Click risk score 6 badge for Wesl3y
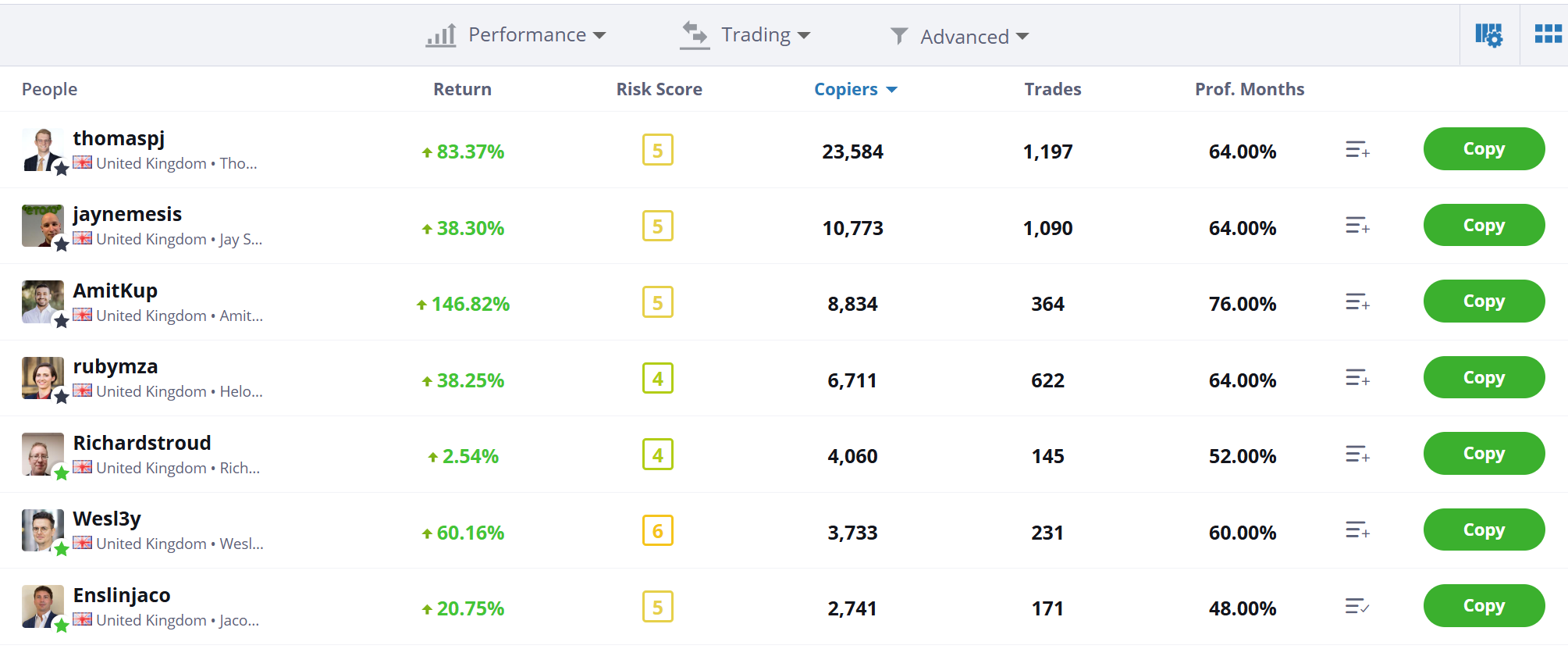Screen dimensions: 1568x649 tap(657, 531)
